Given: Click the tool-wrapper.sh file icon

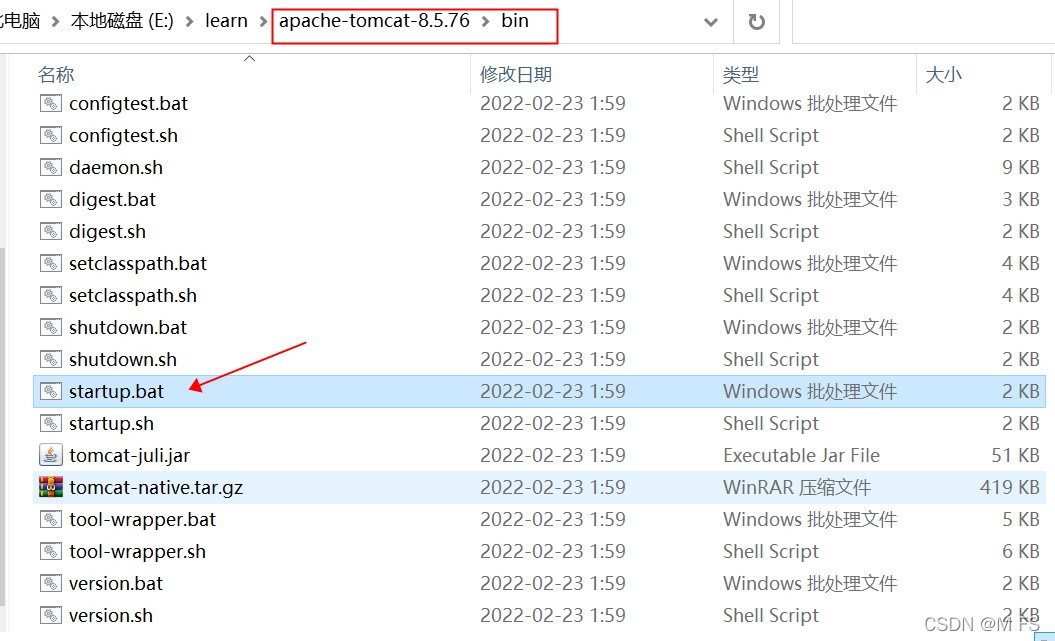Looking at the screenshot, I should coord(50,552).
